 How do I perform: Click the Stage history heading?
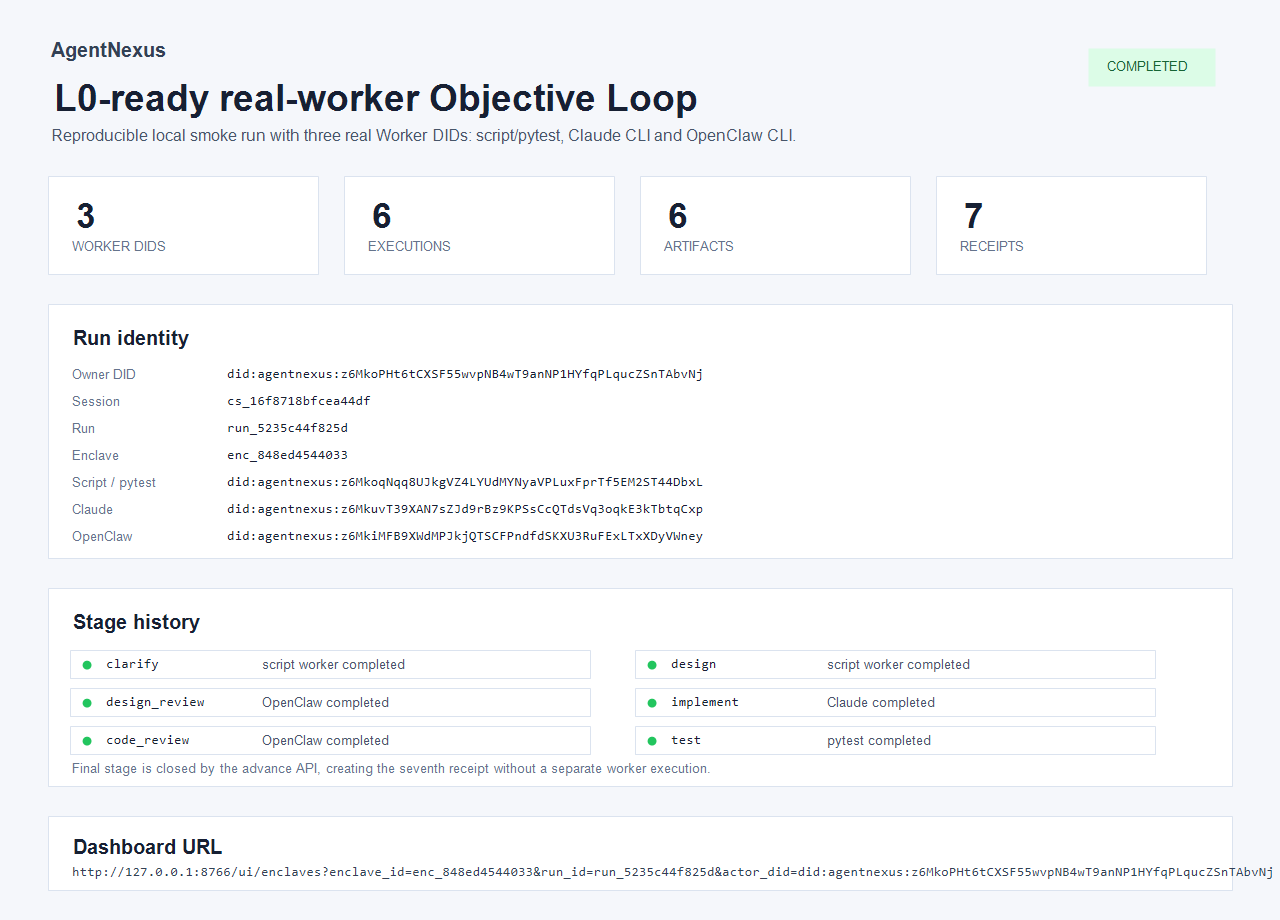pos(136,622)
